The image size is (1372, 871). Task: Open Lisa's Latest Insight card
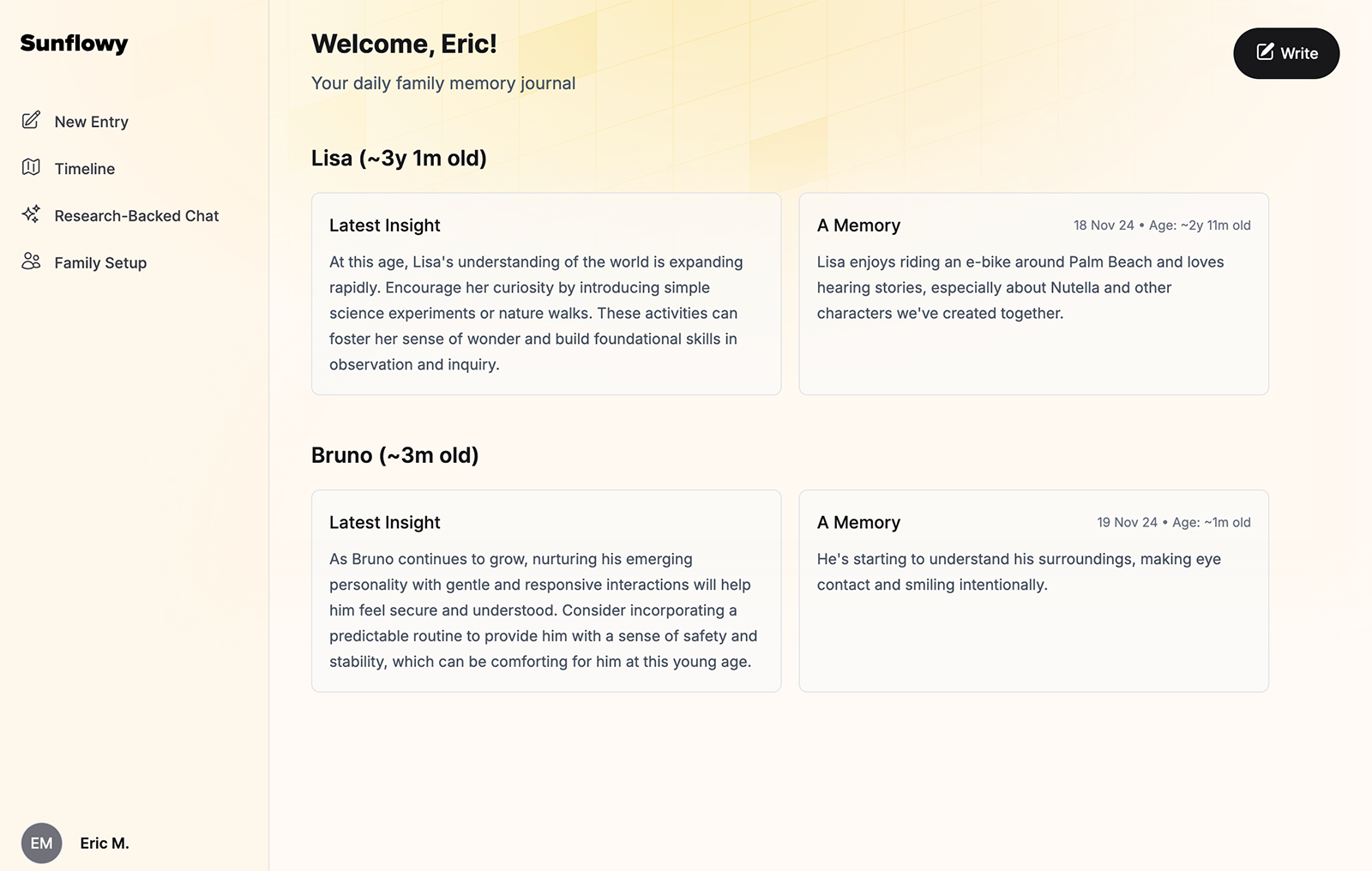click(x=546, y=293)
